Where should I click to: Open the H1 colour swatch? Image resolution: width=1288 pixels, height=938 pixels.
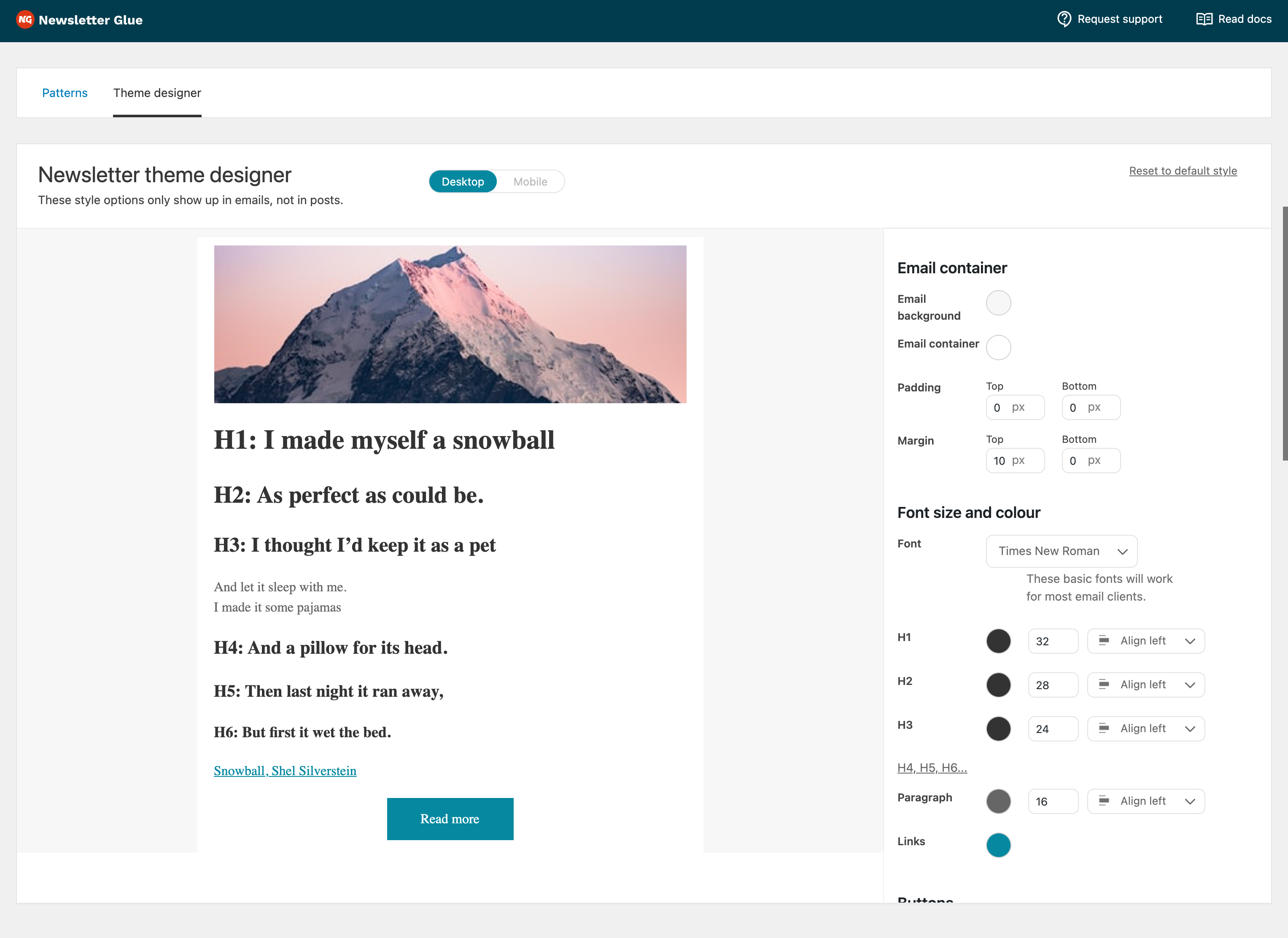click(998, 641)
